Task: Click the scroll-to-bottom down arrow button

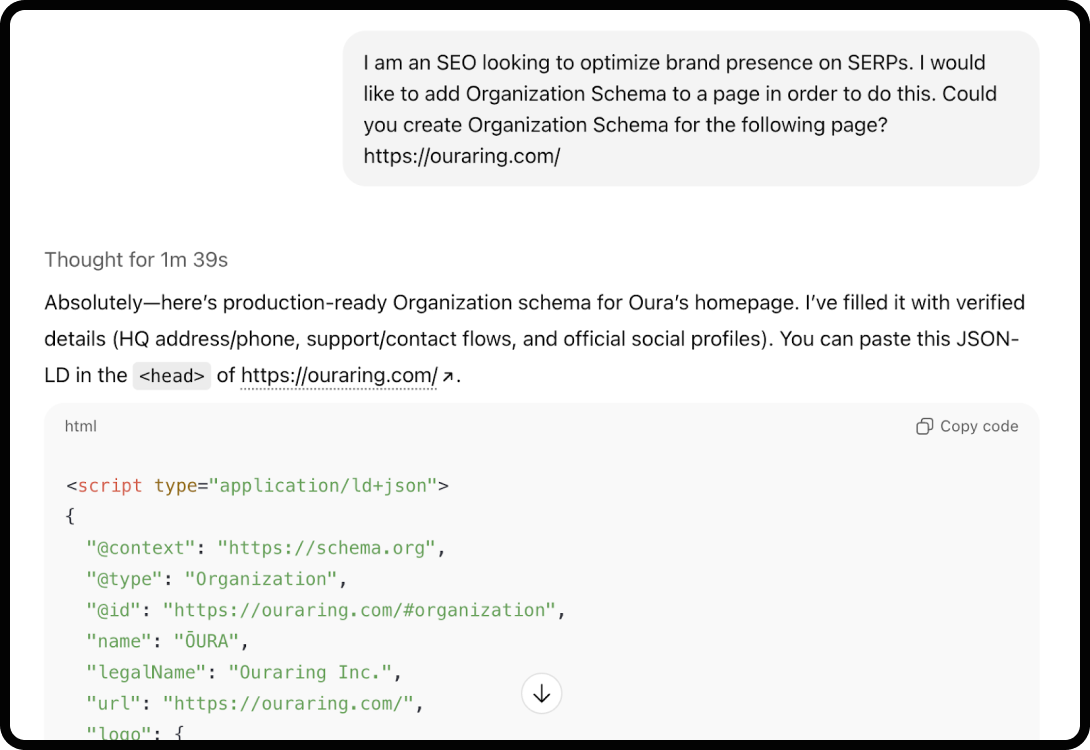Action: coord(542,693)
